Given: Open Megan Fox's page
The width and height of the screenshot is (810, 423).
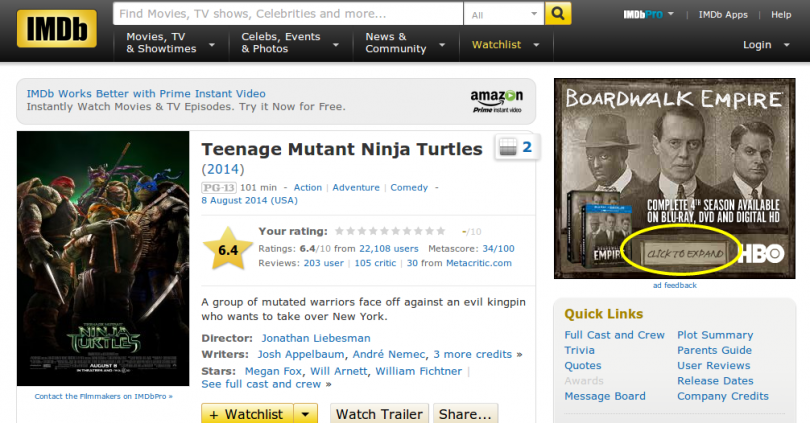Looking at the screenshot, I should [x=273, y=371].
